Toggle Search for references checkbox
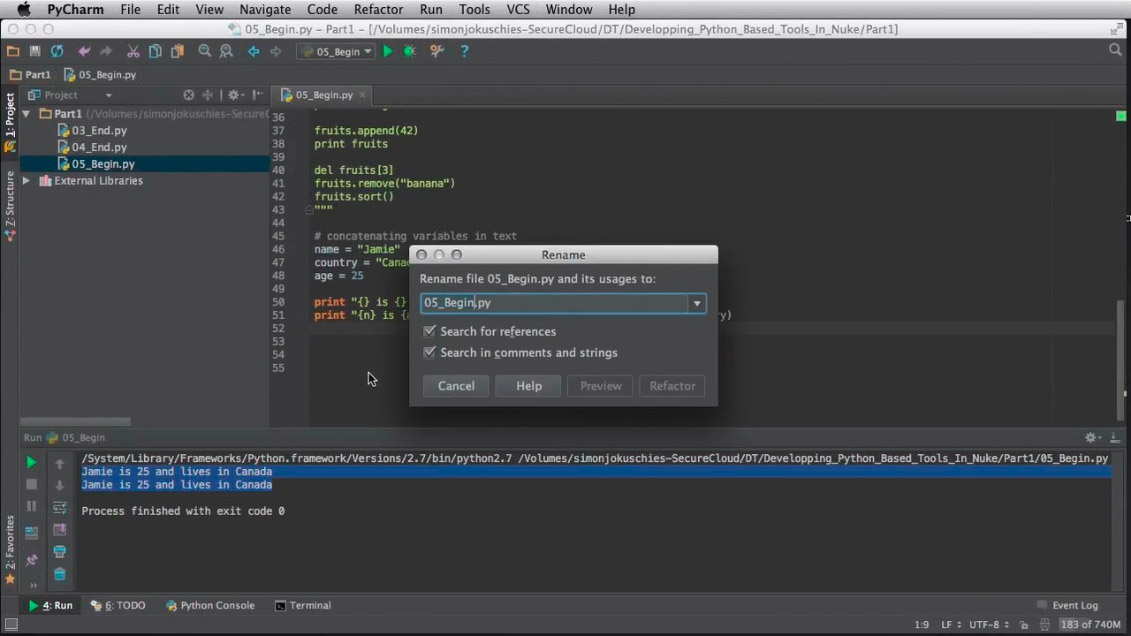 (429, 331)
